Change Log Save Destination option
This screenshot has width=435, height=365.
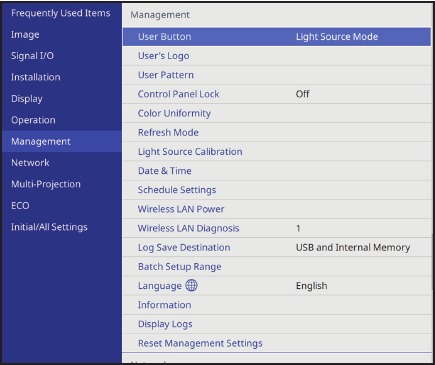[277, 247]
